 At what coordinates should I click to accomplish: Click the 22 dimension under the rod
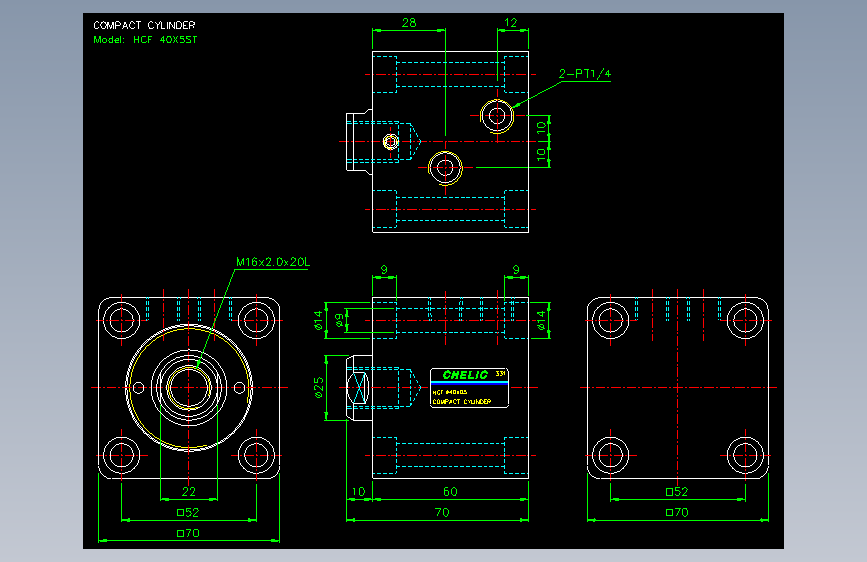[189, 492]
